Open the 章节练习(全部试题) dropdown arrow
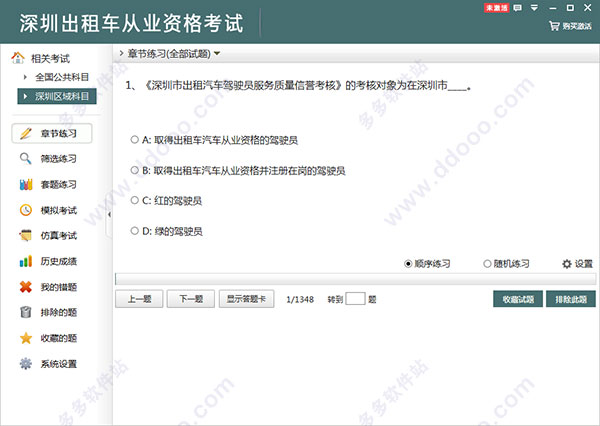600x426 pixels. click(x=217, y=54)
